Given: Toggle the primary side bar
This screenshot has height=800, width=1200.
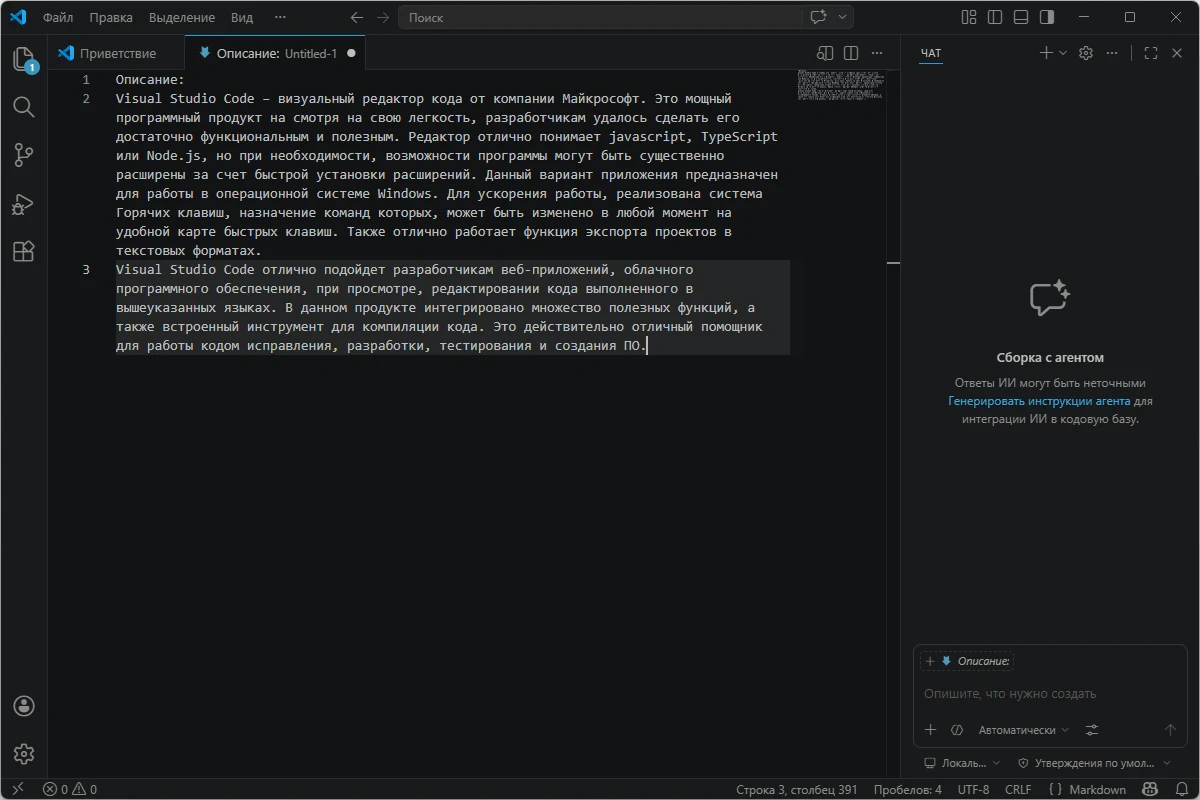Looking at the screenshot, I should click(x=994, y=17).
